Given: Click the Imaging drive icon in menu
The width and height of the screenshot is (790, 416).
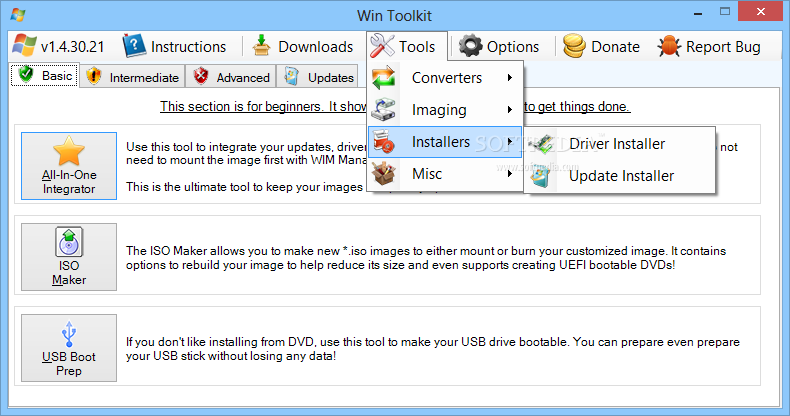Looking at the screenshot, I should [384, 109].
